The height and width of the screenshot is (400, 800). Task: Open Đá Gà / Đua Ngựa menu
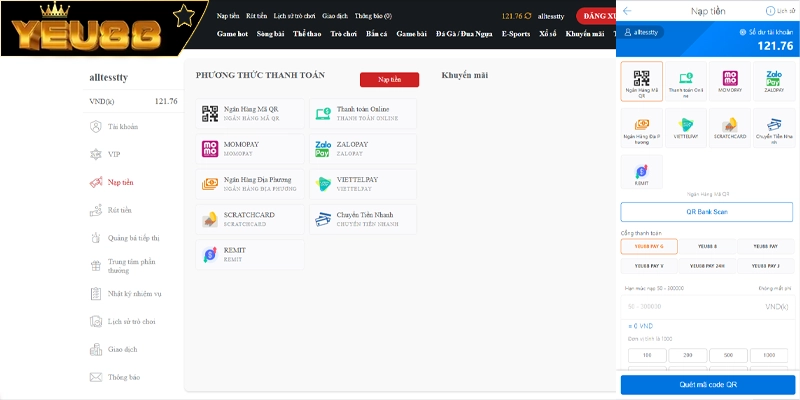pos(464,34)
